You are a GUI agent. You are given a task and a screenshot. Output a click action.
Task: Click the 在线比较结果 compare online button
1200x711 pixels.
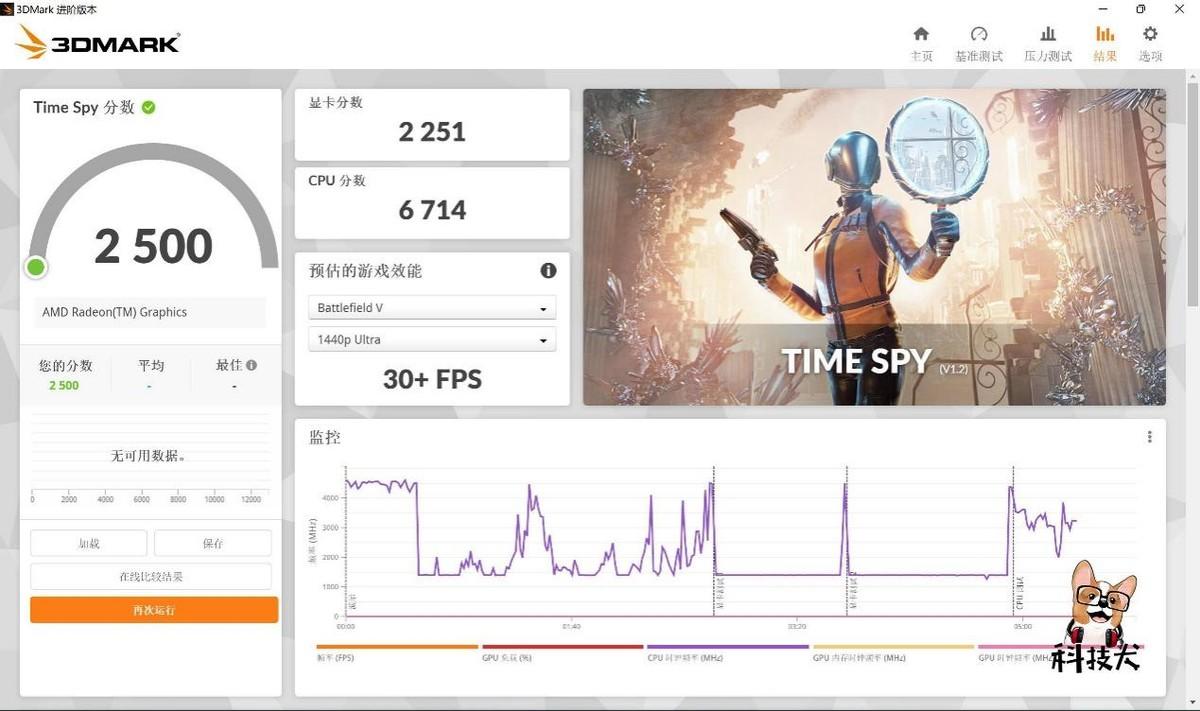[151, 577]
